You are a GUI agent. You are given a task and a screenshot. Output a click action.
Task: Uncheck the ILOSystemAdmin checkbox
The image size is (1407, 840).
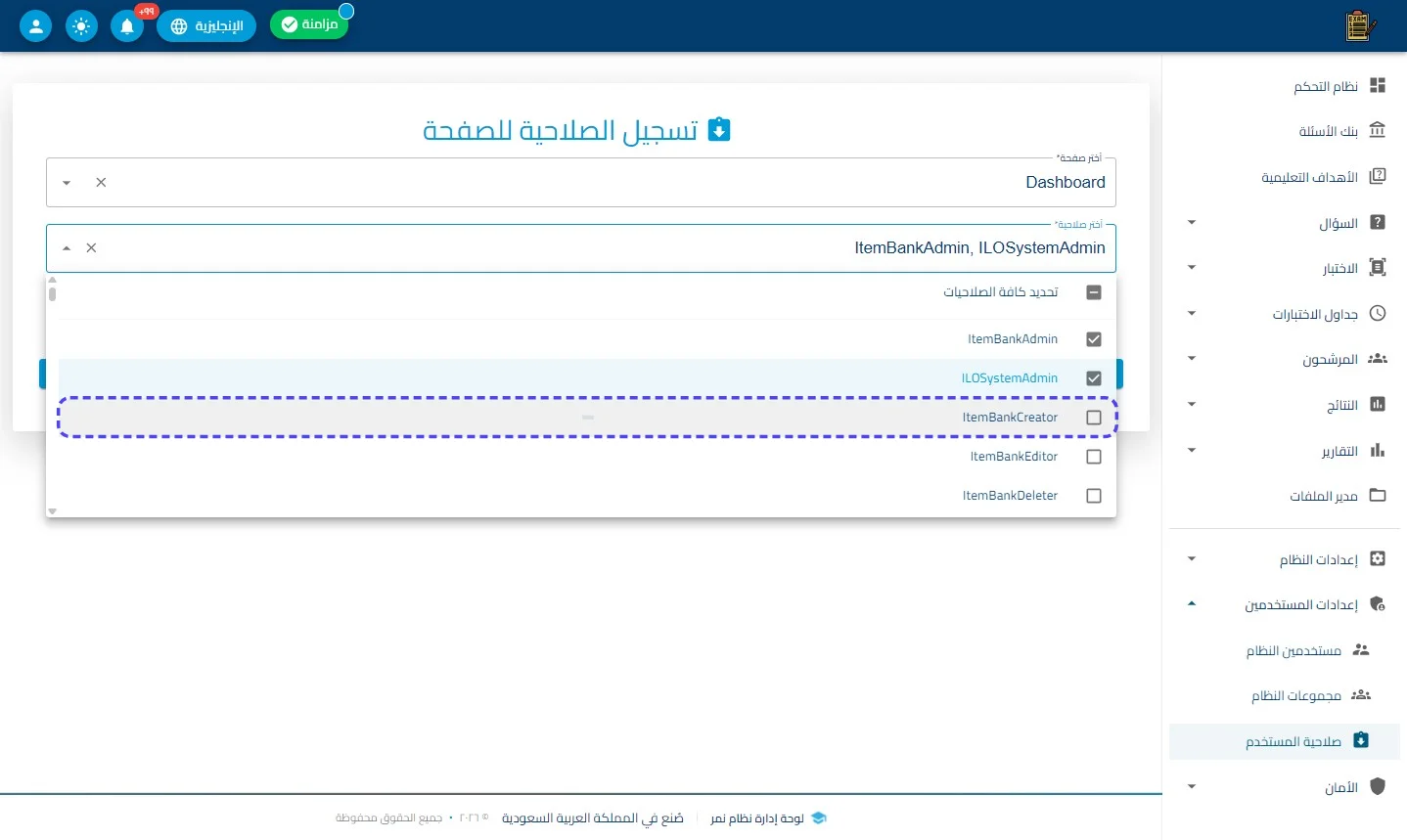point(1094,378)
